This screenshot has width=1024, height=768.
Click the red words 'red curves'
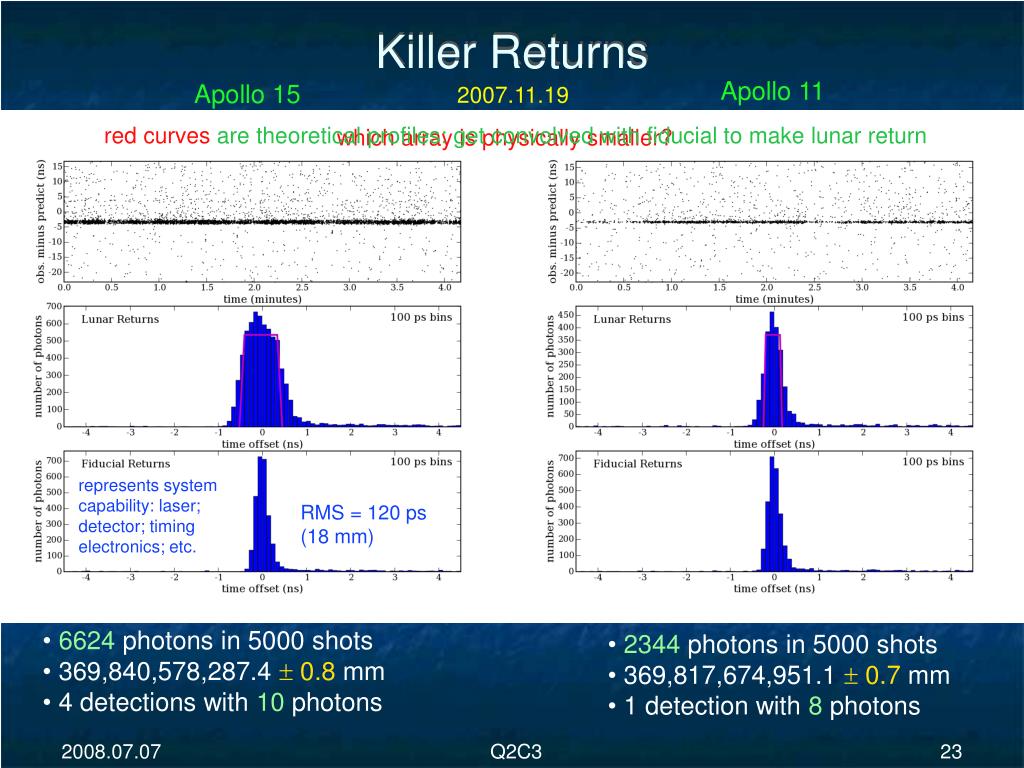(157, 136)
